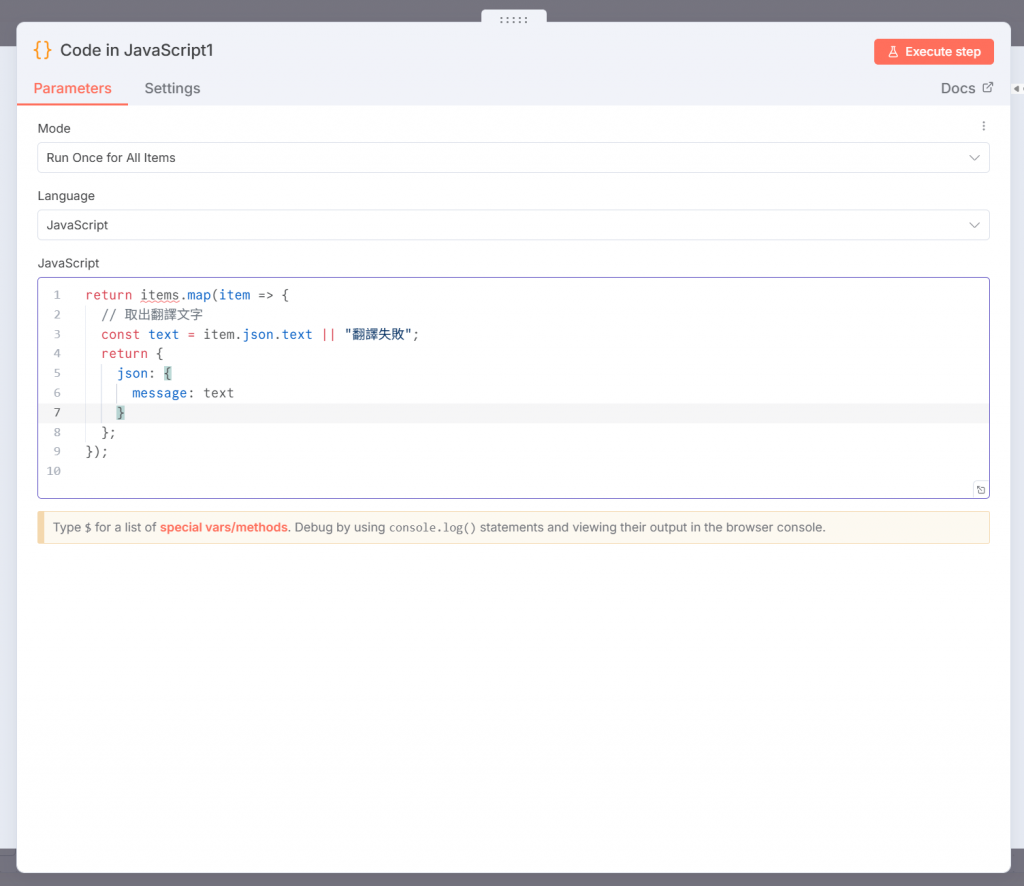Click the flask icon on Execute step
This screenshot has height=886, width=1024.
[893, 52]
